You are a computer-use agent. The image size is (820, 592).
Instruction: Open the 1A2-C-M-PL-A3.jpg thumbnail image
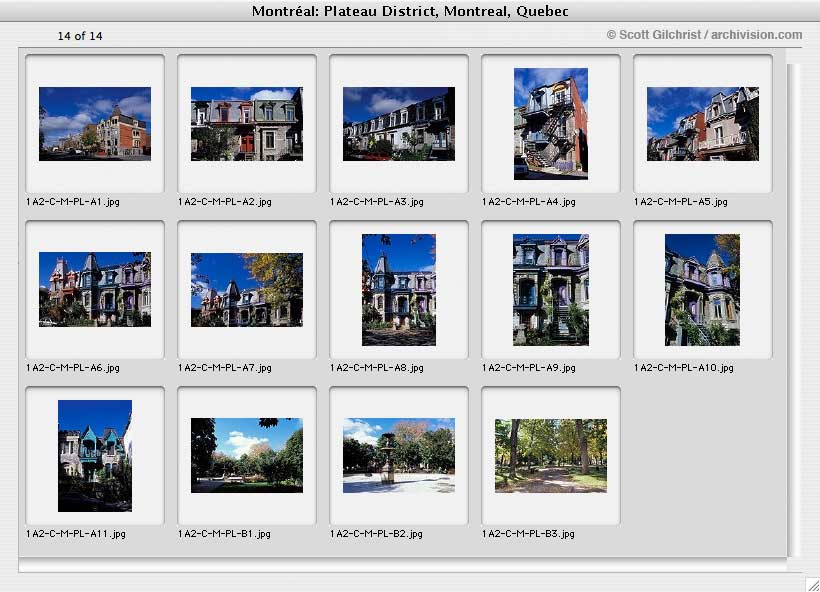tap(399, 124)
